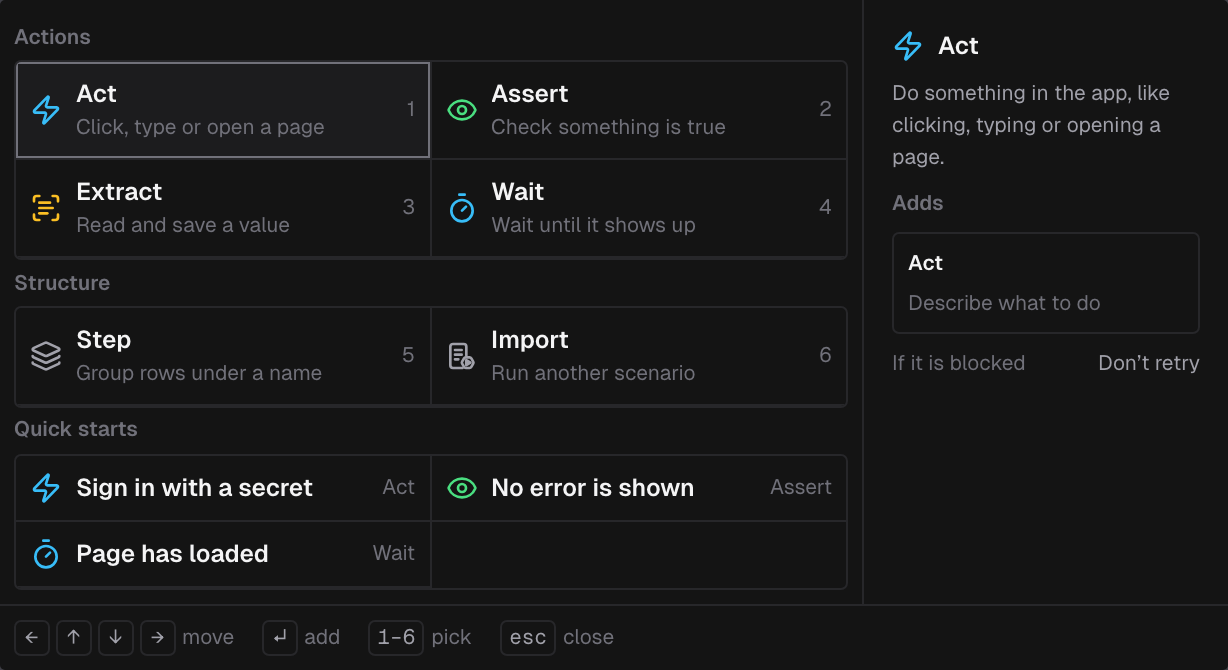
Task: Choose the Import structure title
Action: pos(530,340)
